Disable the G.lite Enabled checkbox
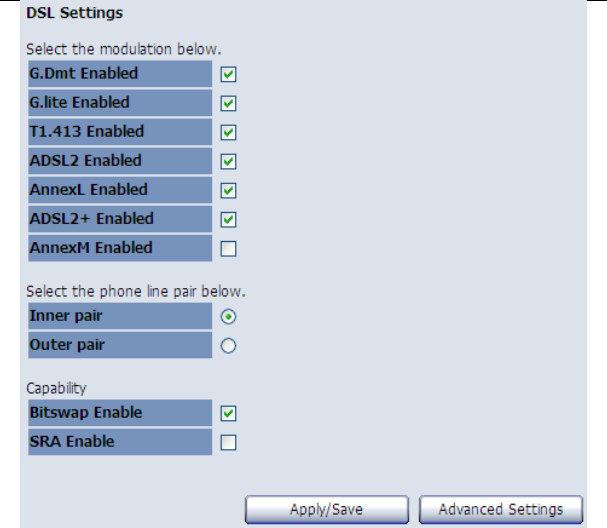 228,103
